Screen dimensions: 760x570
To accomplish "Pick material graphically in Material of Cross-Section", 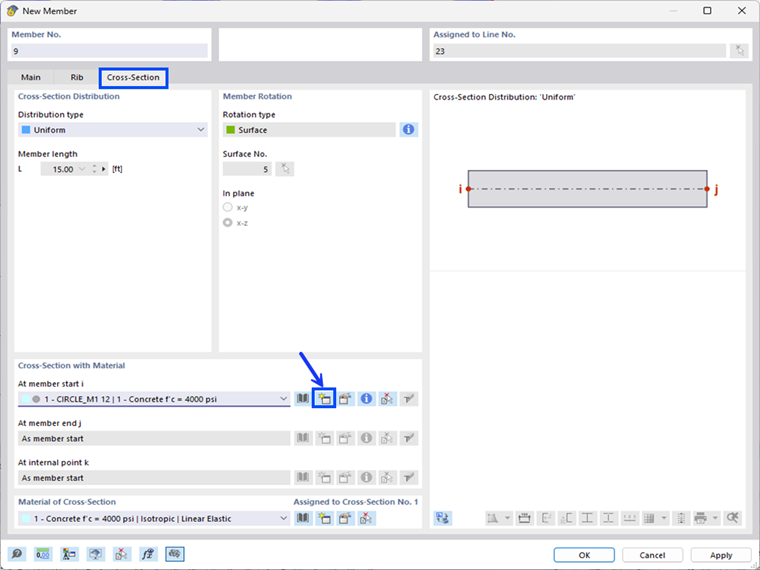I will point(366,518).
